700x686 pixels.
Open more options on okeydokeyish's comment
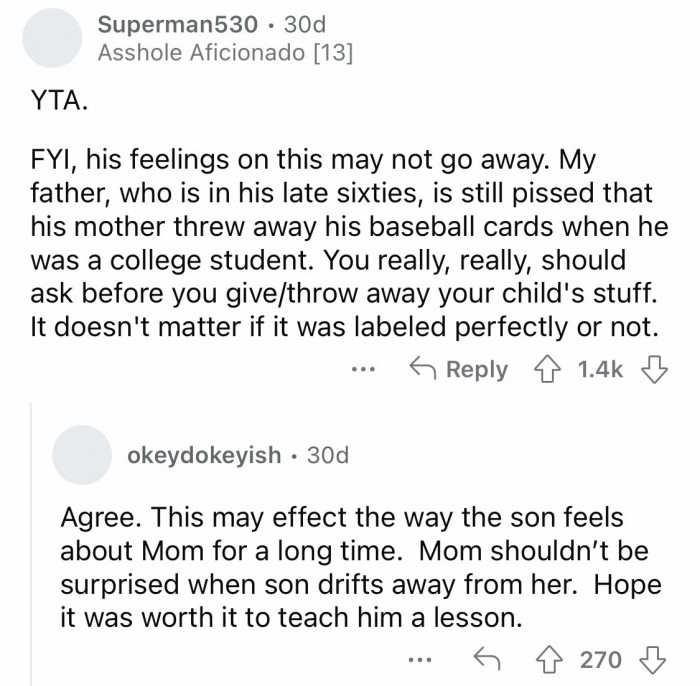point(424,659)
